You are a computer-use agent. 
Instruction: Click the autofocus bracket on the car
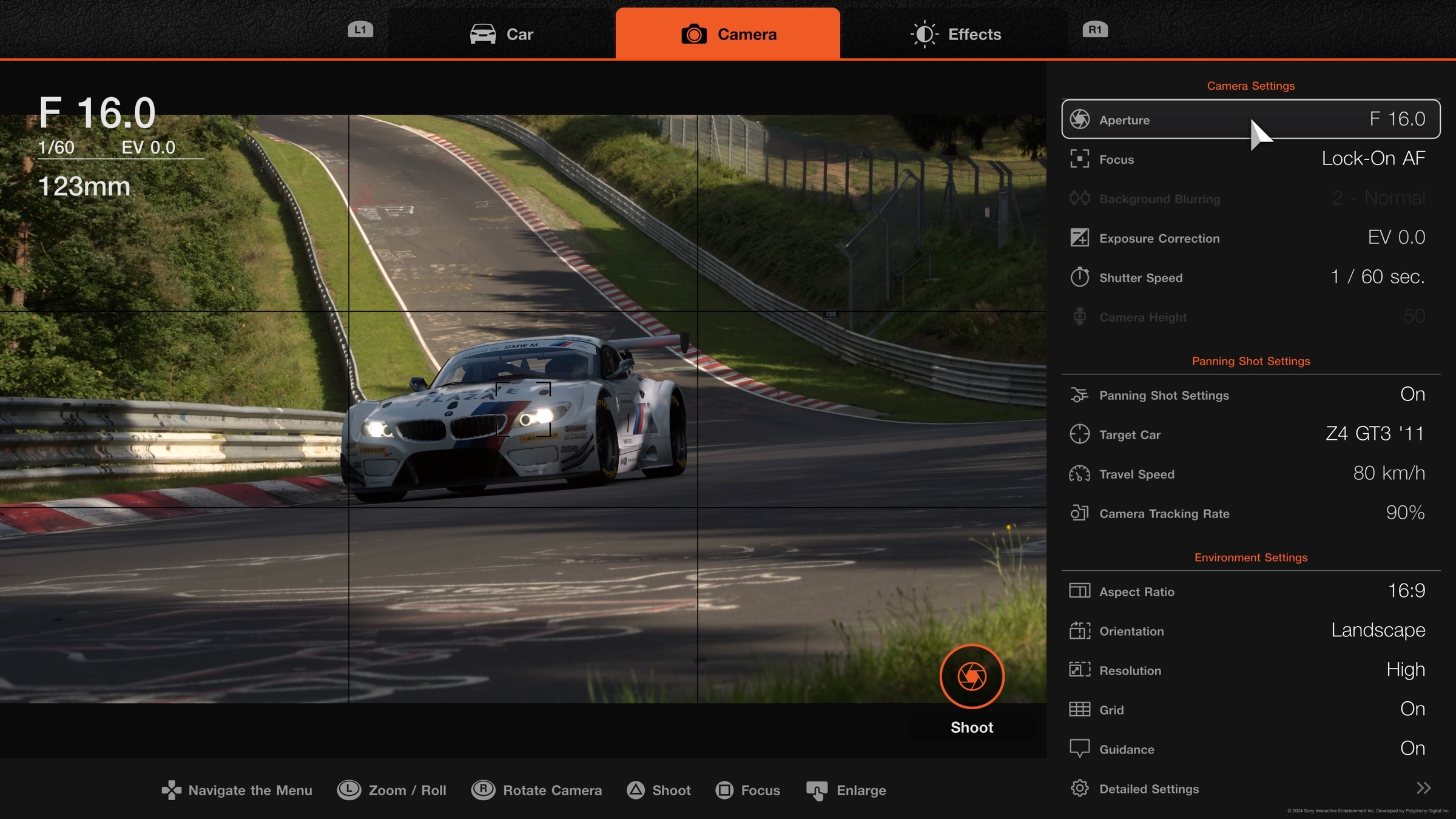pyautogui.click(x=524, y=409)
